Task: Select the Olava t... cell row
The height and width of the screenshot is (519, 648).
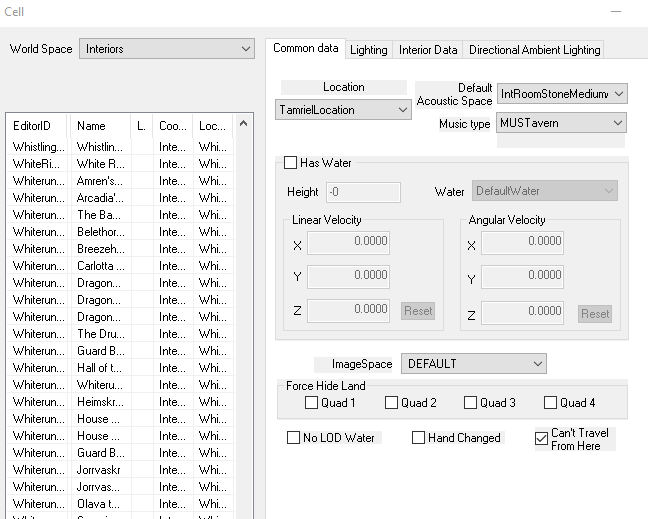Action: [x=120, y=503]
